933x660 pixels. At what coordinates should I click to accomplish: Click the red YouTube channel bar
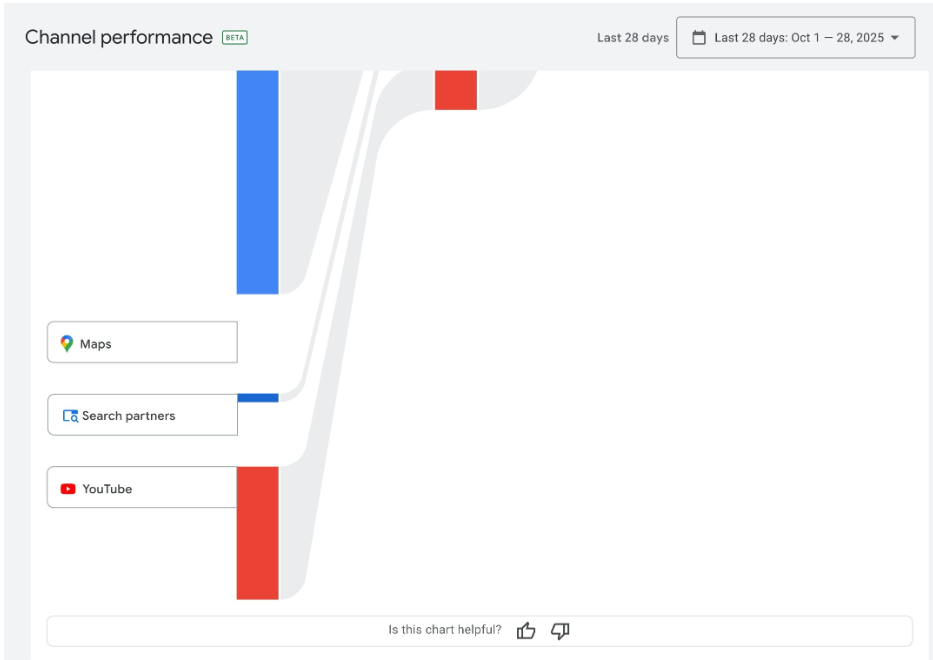257,533
